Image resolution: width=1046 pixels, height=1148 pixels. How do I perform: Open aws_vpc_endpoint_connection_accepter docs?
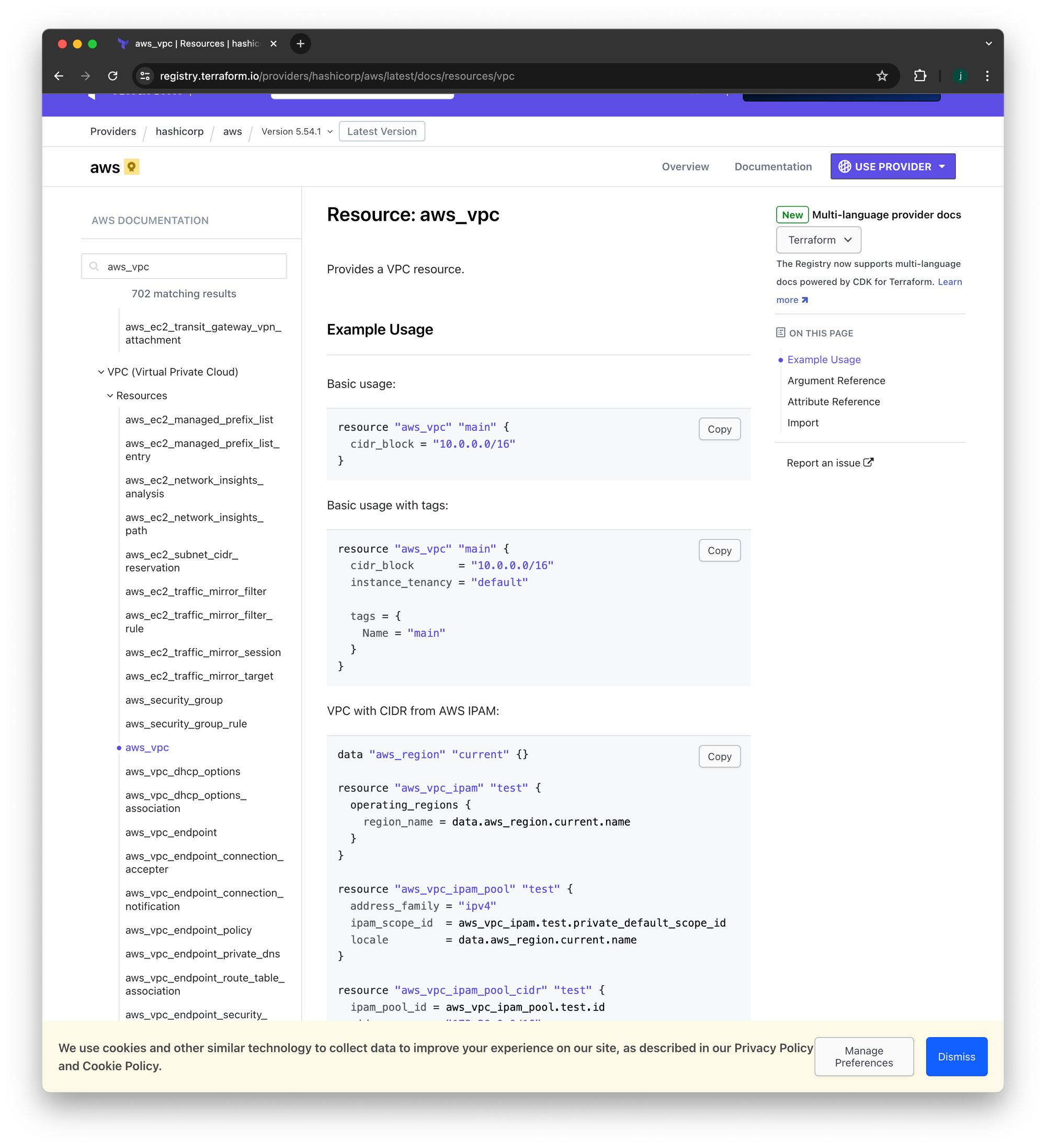pyautogui.click(x=204, y=863)
